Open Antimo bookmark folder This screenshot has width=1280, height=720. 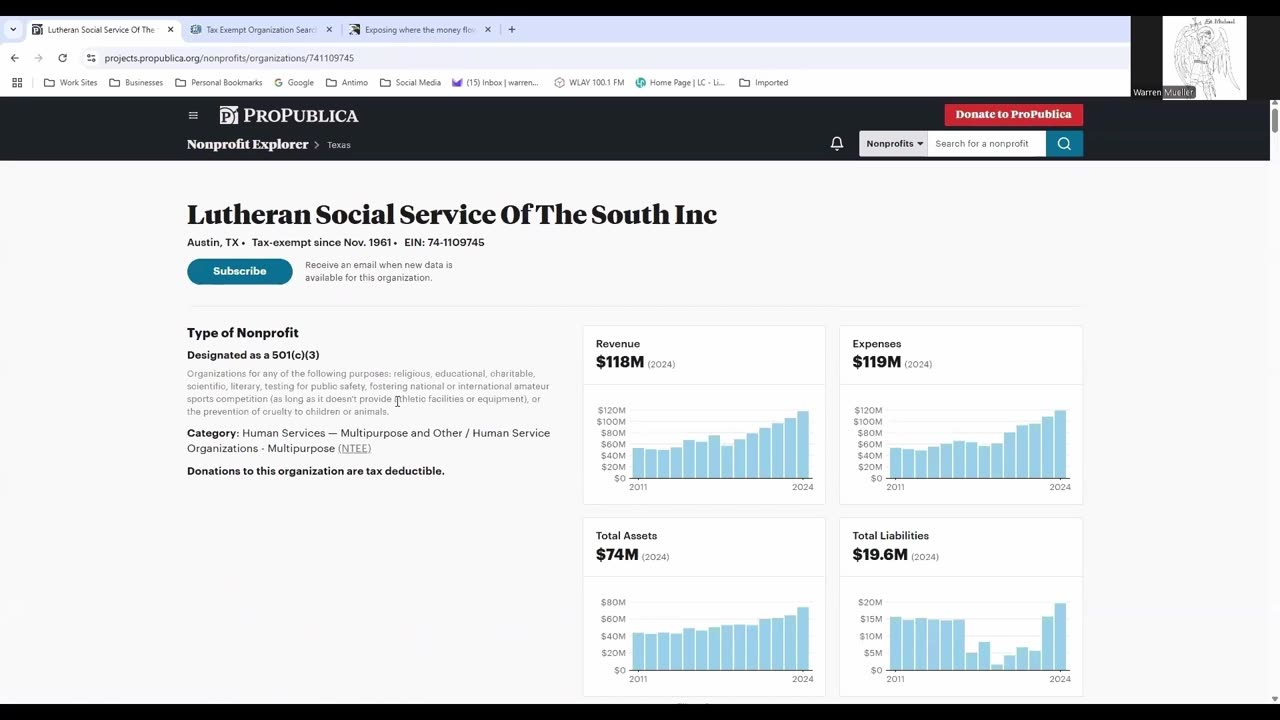pyautogui.click(x=347, y=83)
